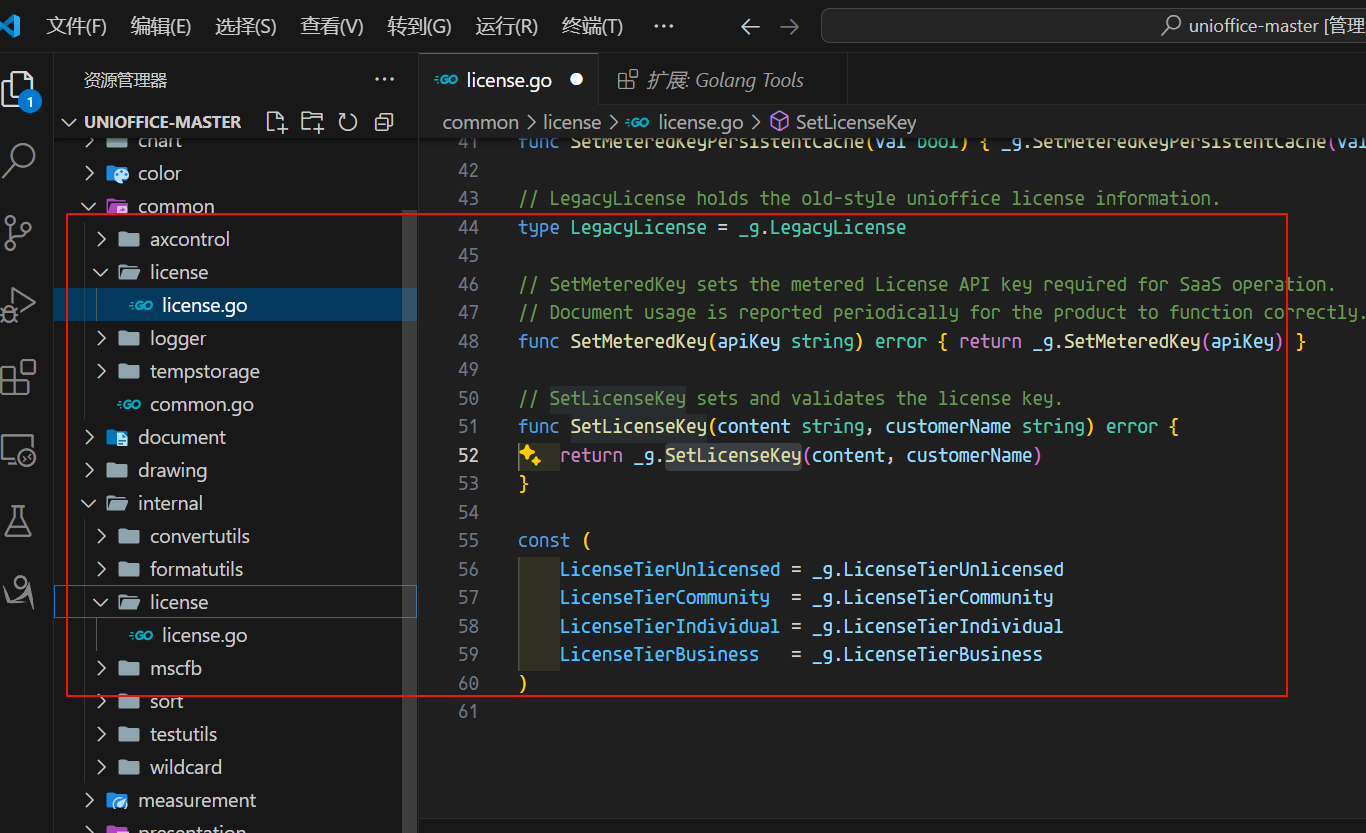Open common.go file in explorer

(x=201, y=404)
